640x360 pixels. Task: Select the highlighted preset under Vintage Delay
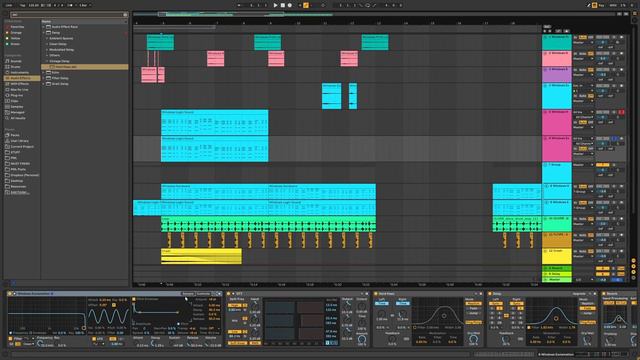(x=85, y=67)
